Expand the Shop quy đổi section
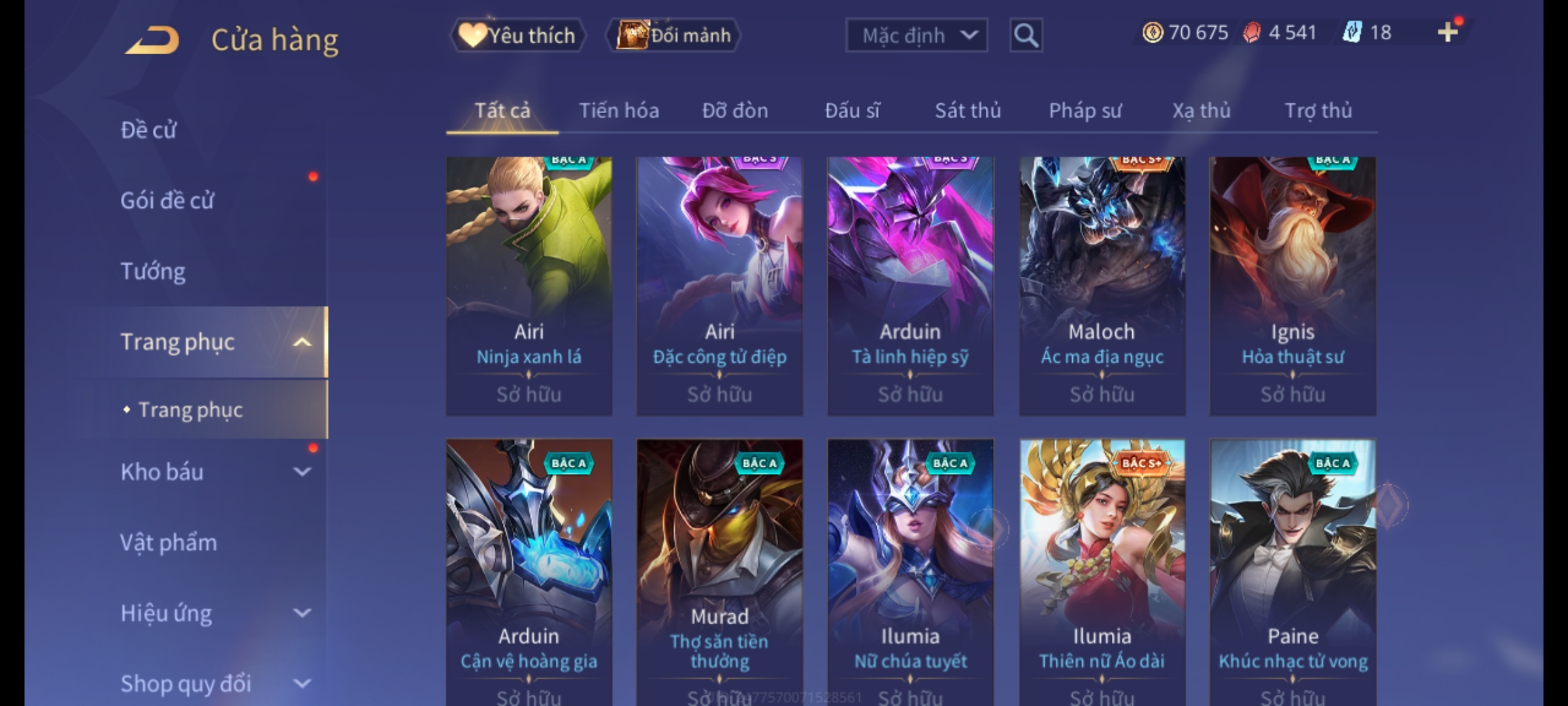1568x706 pixels. pyautogui.click(x=302, y=684)
